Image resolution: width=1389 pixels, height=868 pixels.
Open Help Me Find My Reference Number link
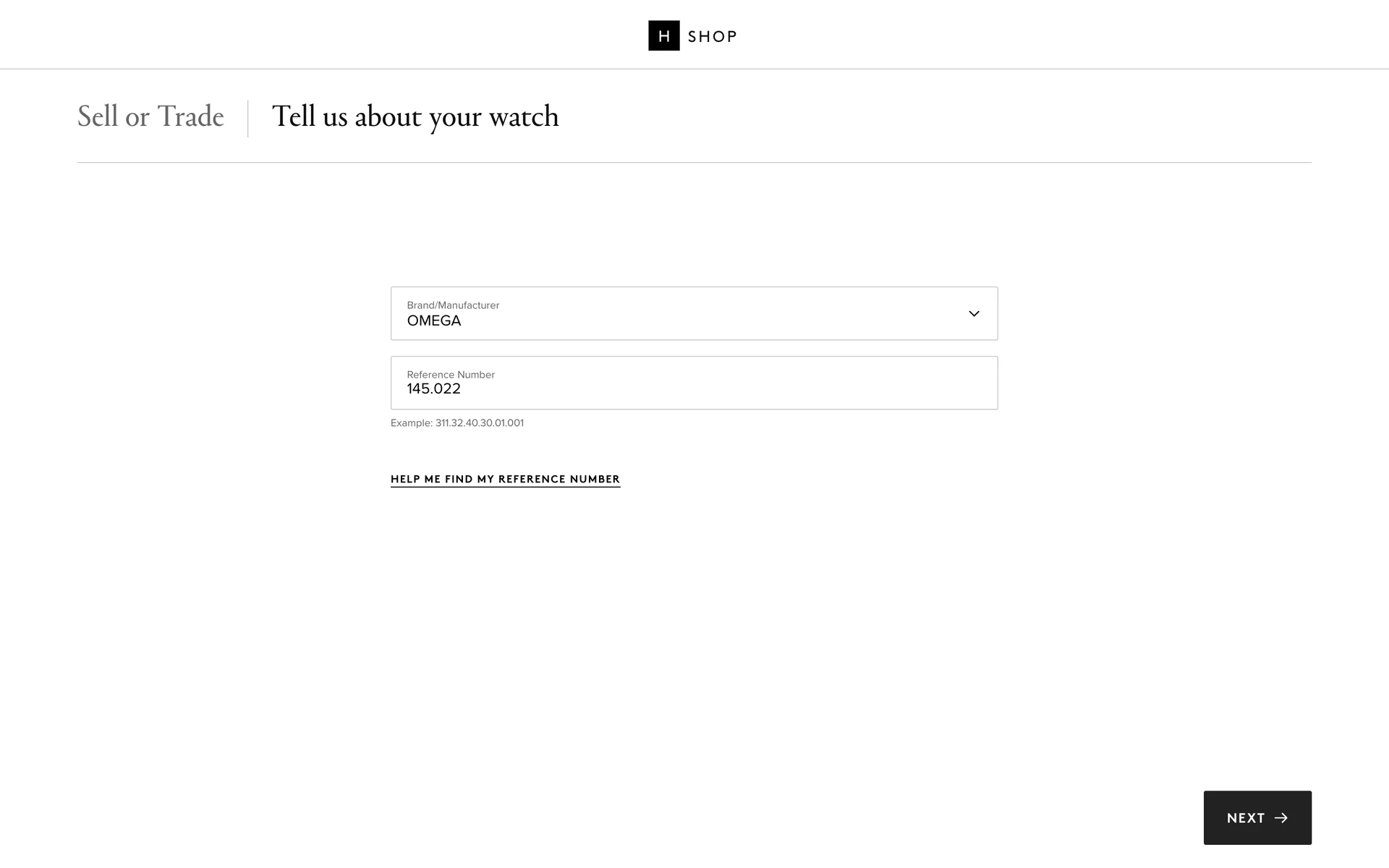pos(505,479)
